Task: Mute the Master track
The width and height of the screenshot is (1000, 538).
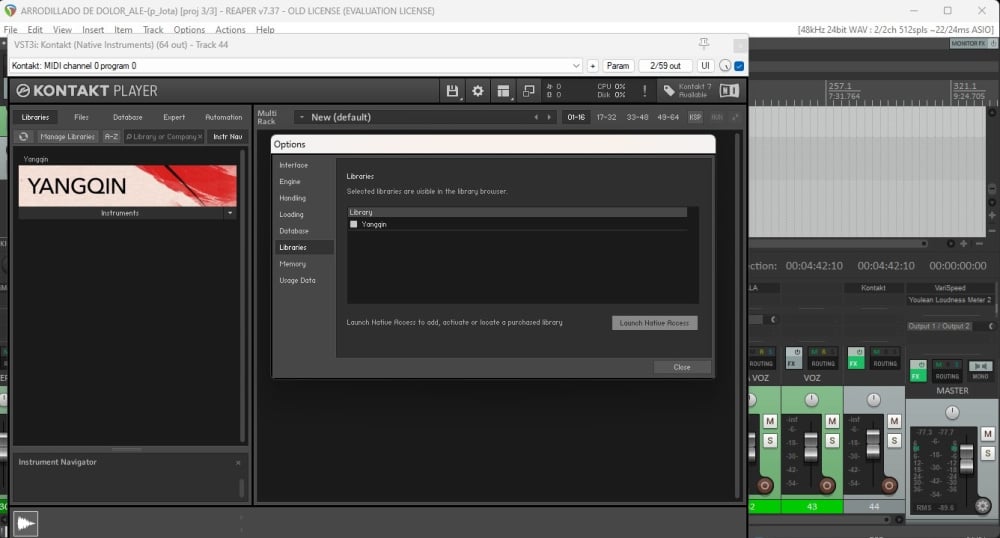Action: (987, 434)
